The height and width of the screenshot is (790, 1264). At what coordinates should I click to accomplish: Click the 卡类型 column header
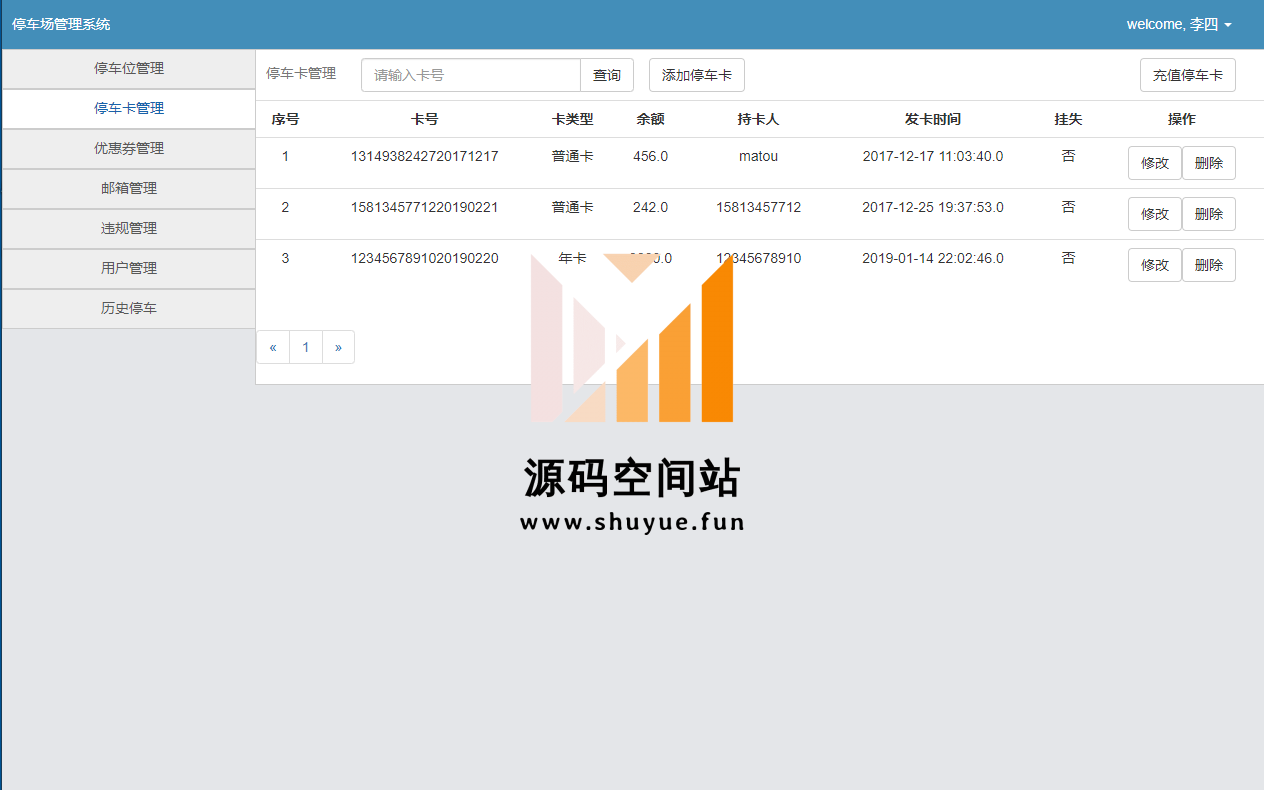[573, 119]
